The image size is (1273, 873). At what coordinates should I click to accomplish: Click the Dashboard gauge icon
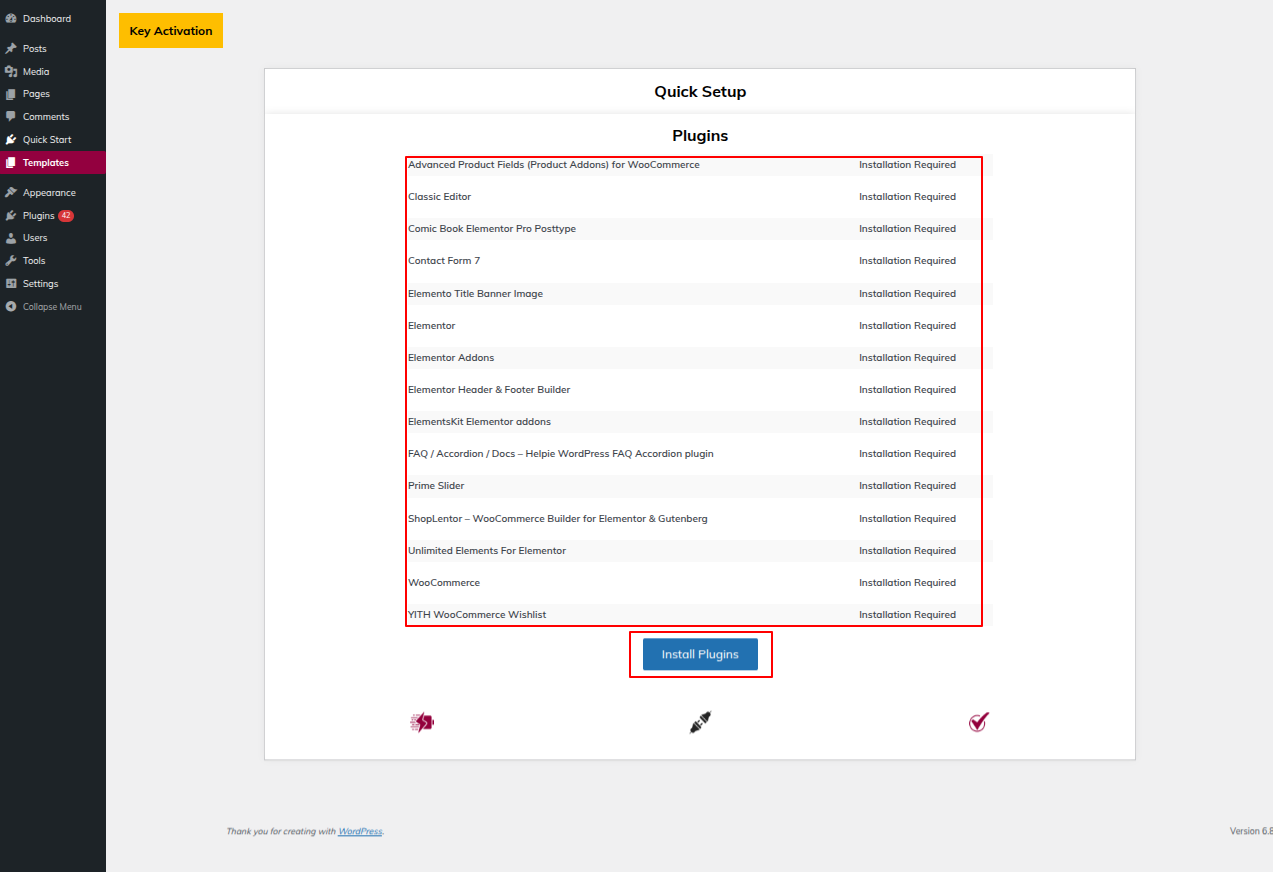point(11,19)
